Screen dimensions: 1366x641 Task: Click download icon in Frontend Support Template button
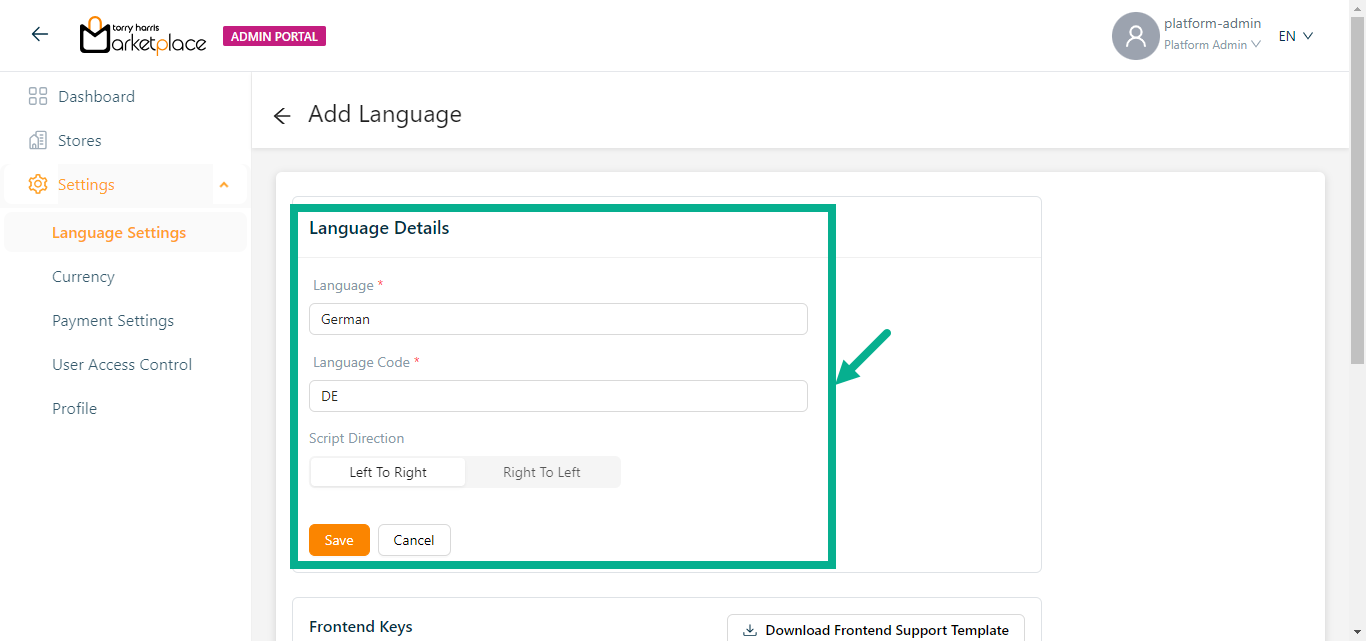pos(749,630)
